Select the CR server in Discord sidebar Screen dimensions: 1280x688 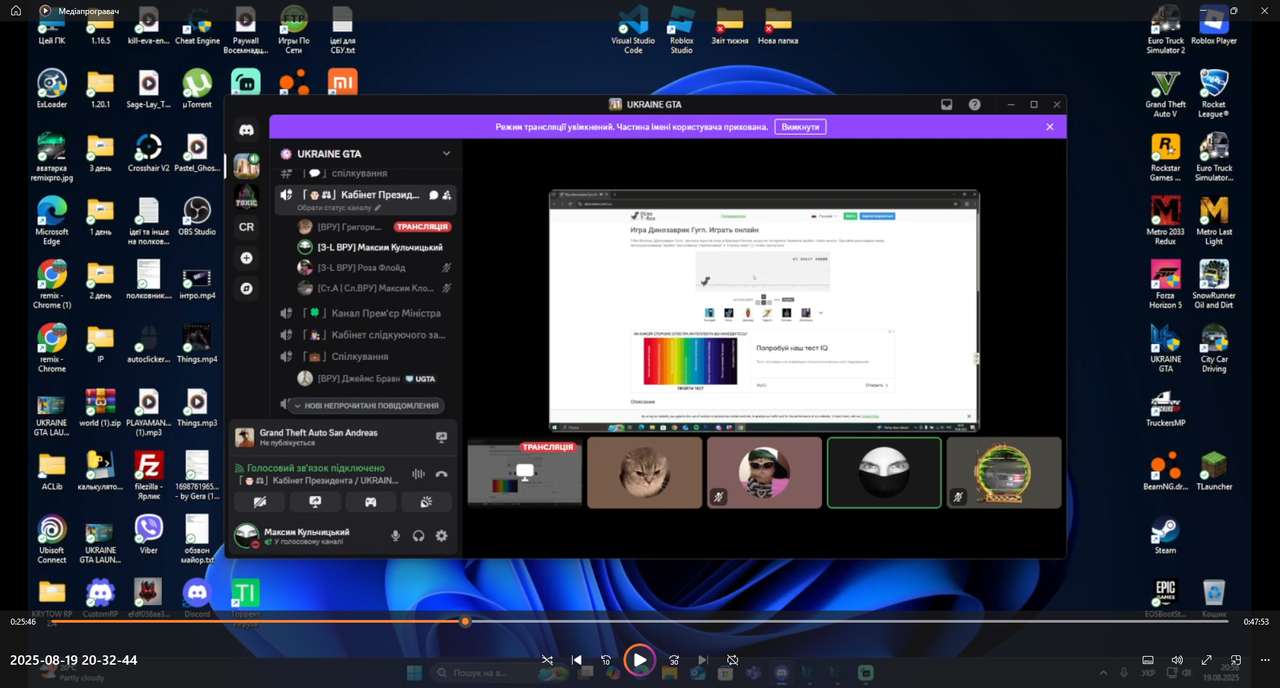coord(247,227)
